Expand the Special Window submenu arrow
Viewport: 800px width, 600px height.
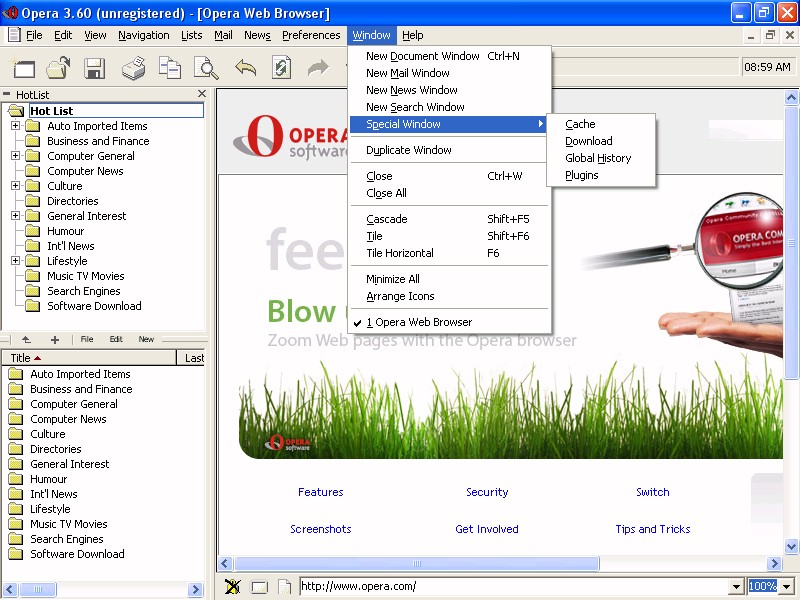pyautogui.click(x=540, y=124)
